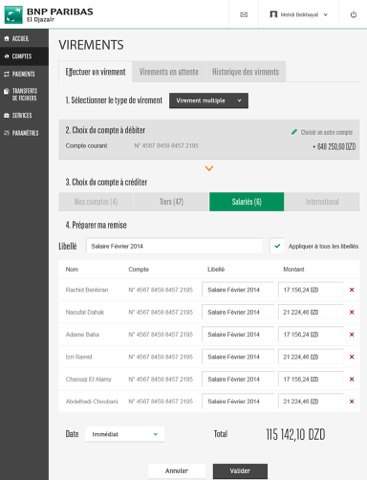Open the Comptes menu label in the sidebar
Image resolution: width=367 pixels, height=480 pixels.
pos(22,56)
